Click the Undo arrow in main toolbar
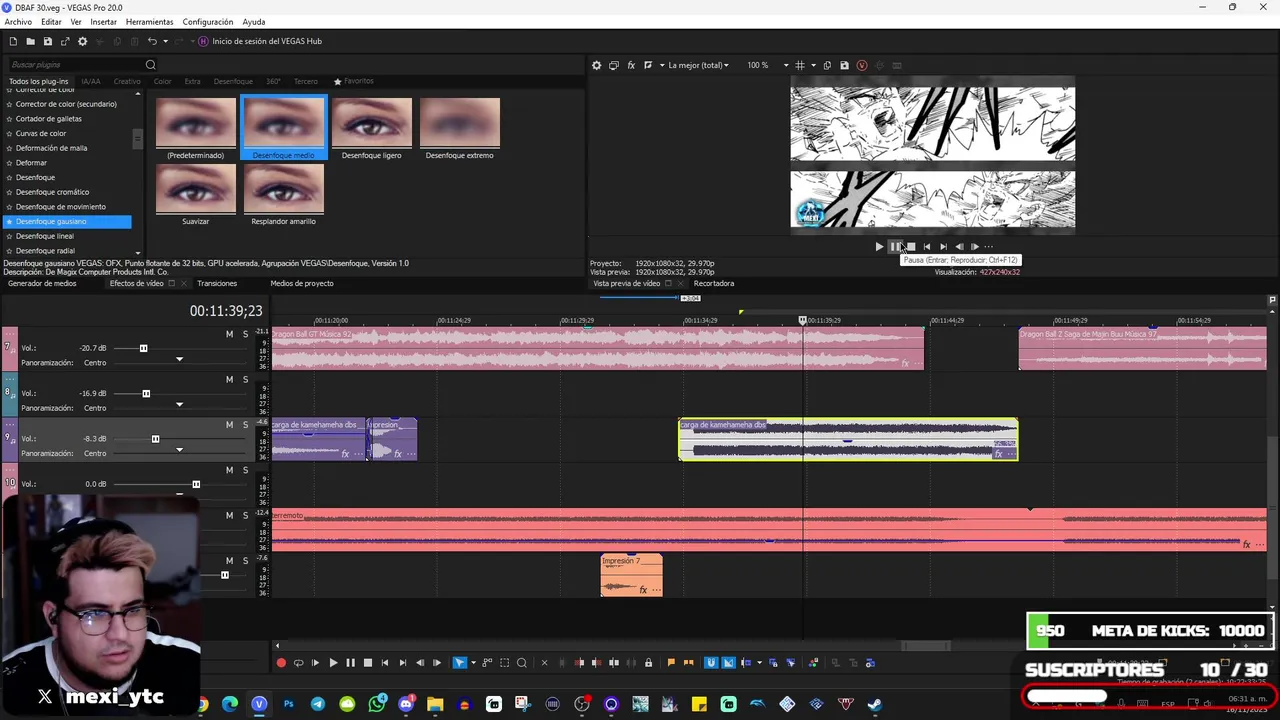The width and height of the screenshot is (1280, 720). tap(152, 41)
